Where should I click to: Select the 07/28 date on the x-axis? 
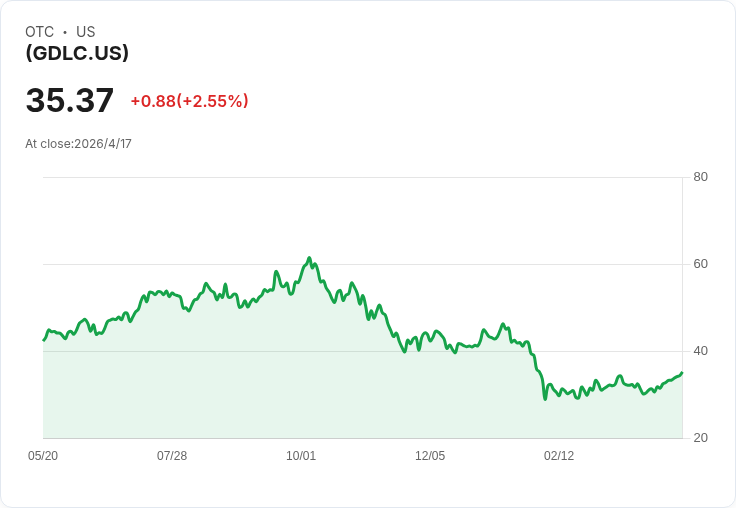point(172,456)
